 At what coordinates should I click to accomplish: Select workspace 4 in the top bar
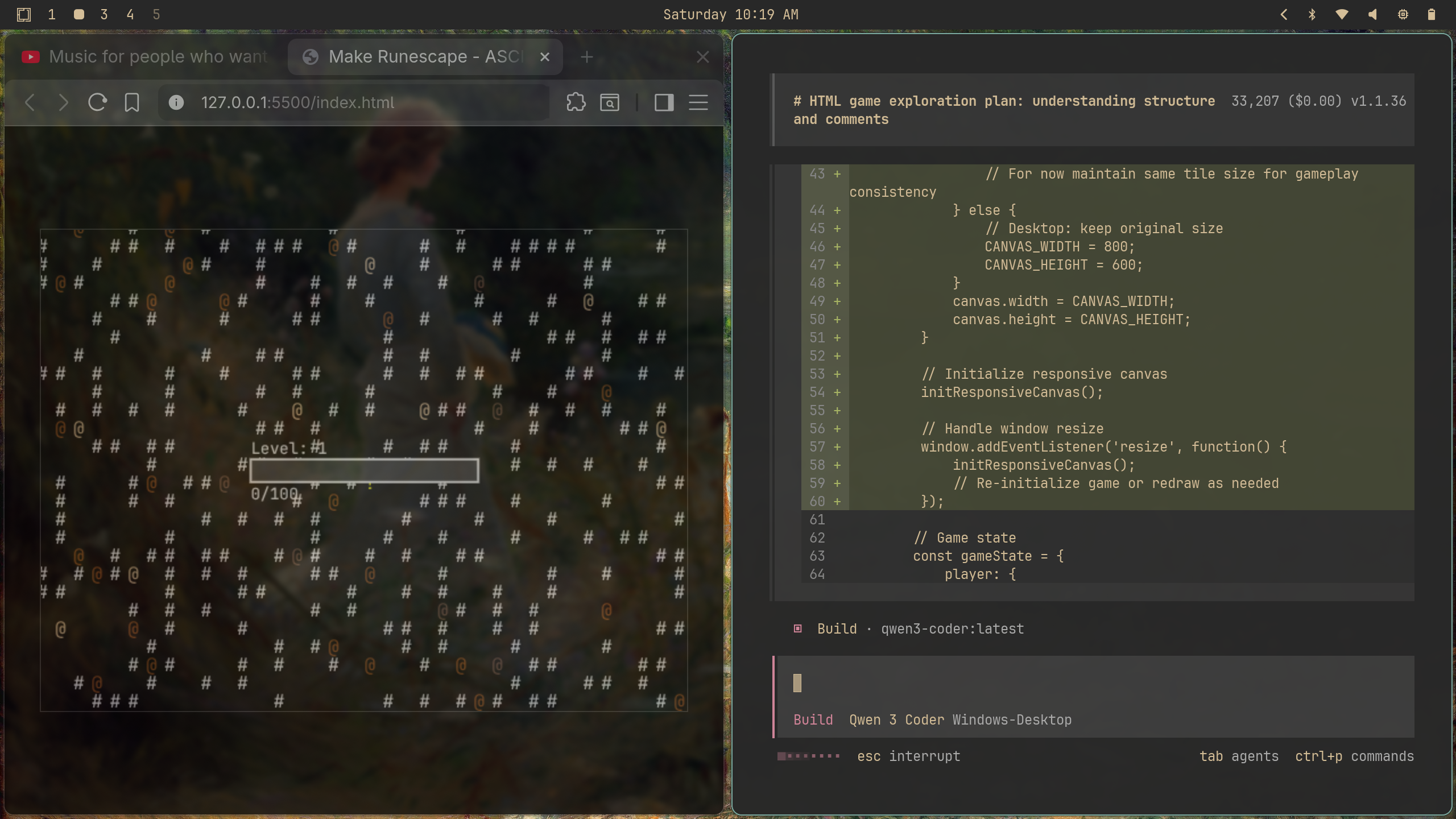(130, 14)
